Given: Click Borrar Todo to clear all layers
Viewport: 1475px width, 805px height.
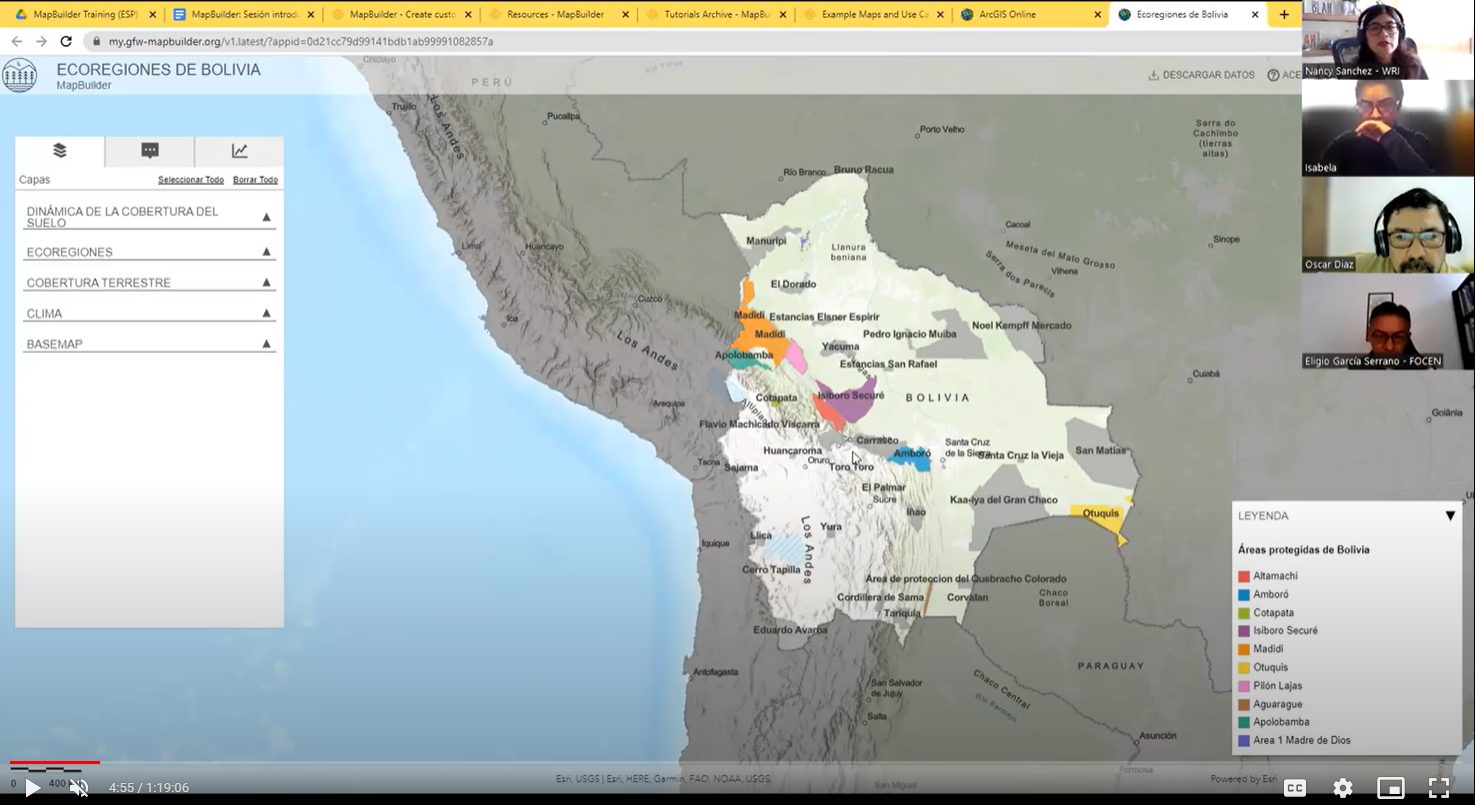Looking at the screenshot, I should coord(255,178).
